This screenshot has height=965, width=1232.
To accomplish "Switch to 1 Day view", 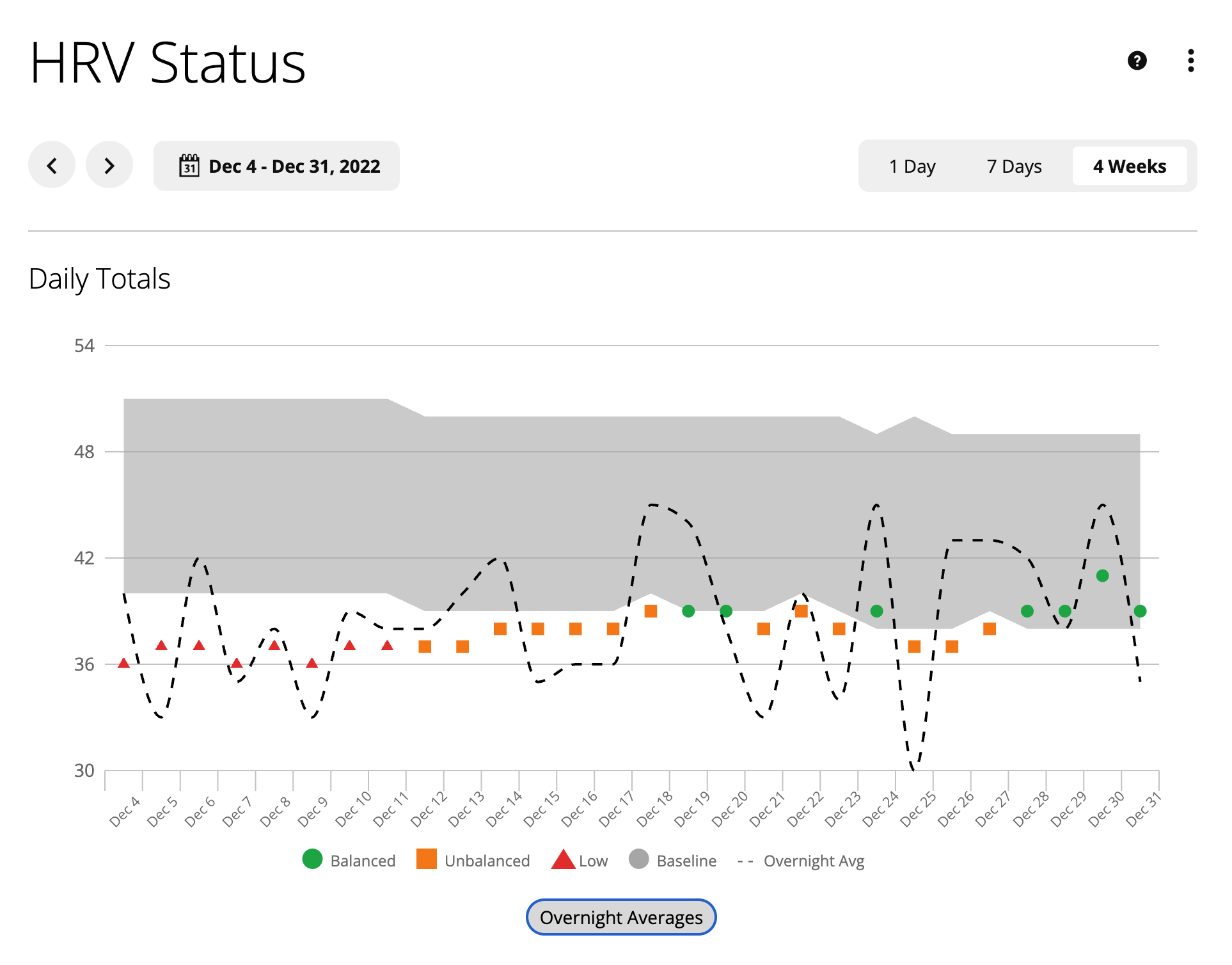I will coord(912,166).
